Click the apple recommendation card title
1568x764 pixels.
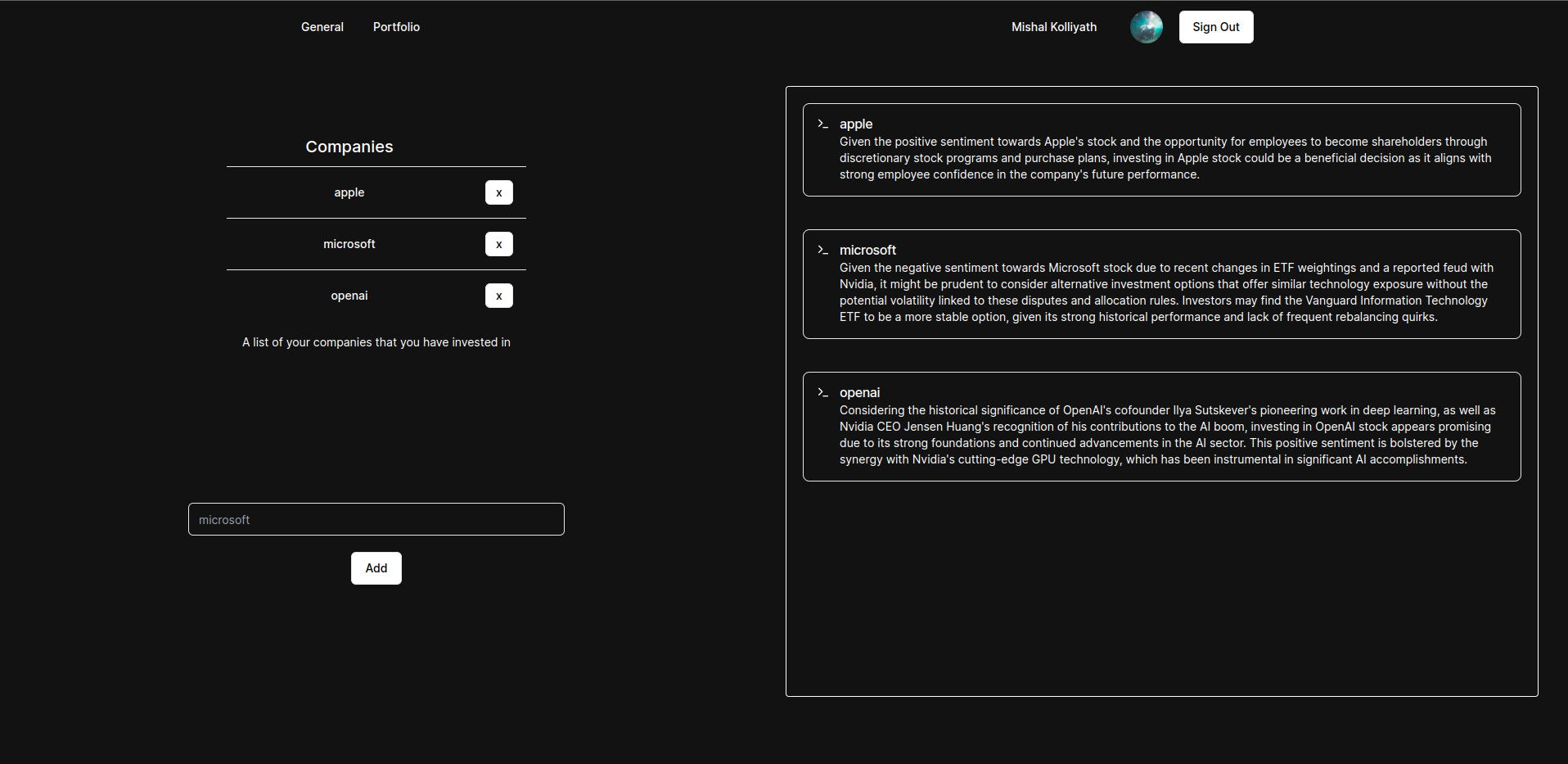pyautogui.click(x=856, y=124)
